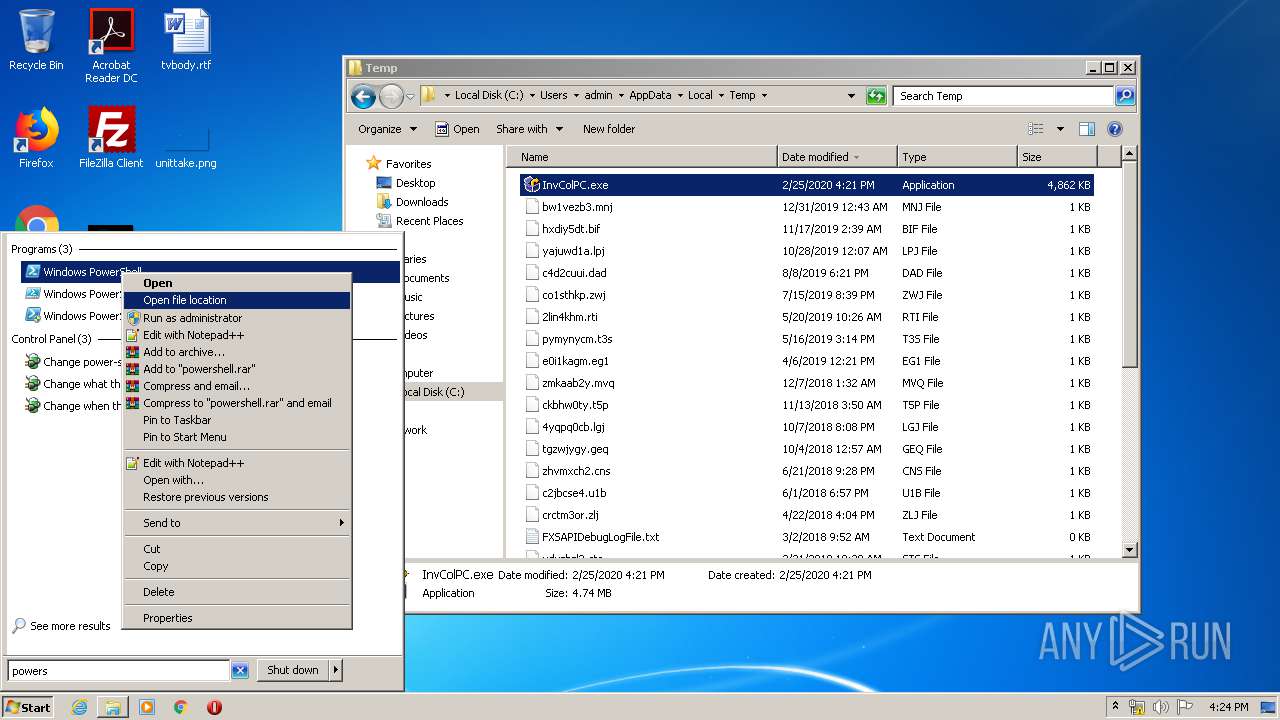1280x720 pixels.
Task: Click the New folder button
Action: coord(609,129)
